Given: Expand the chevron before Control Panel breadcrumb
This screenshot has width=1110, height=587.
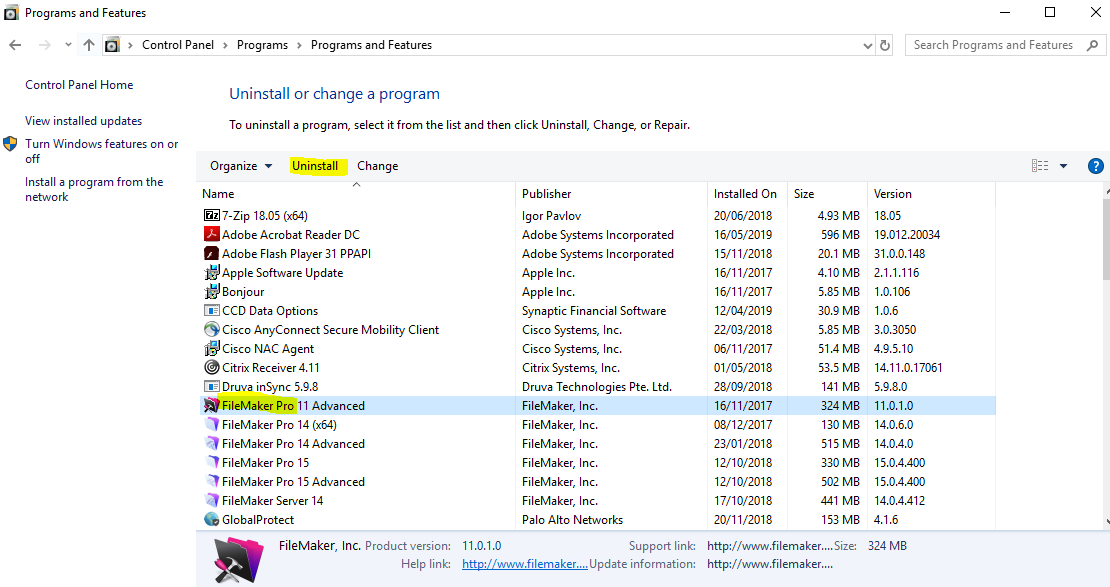Looking at the screenshot, I should tap(130, 45).
